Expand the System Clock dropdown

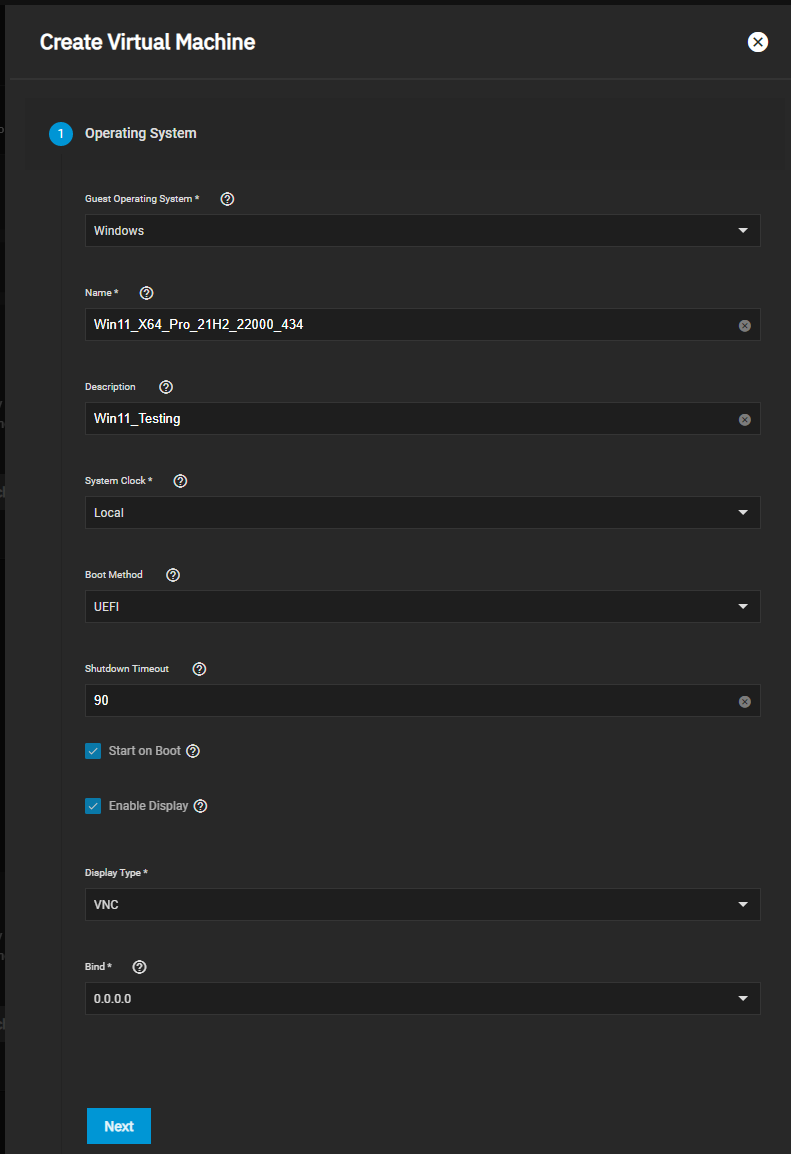[422, 513]
